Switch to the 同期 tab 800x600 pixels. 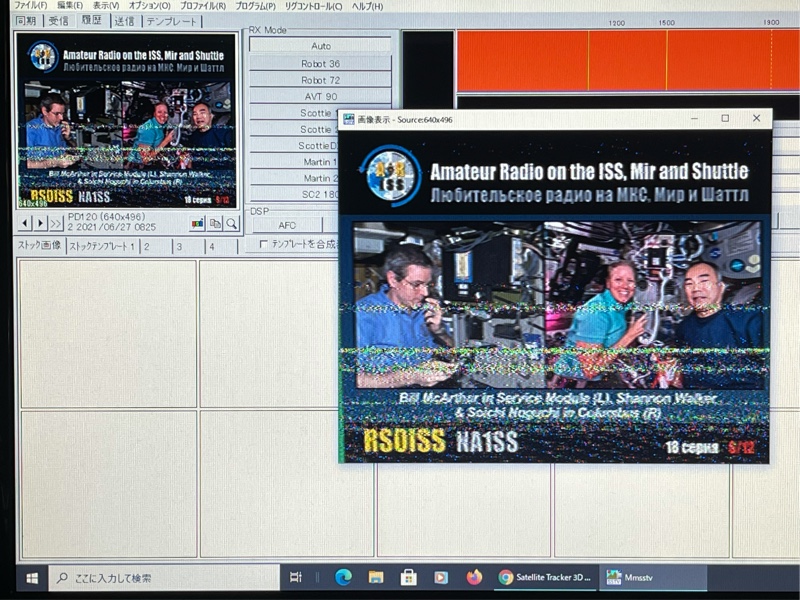(26, 21)
